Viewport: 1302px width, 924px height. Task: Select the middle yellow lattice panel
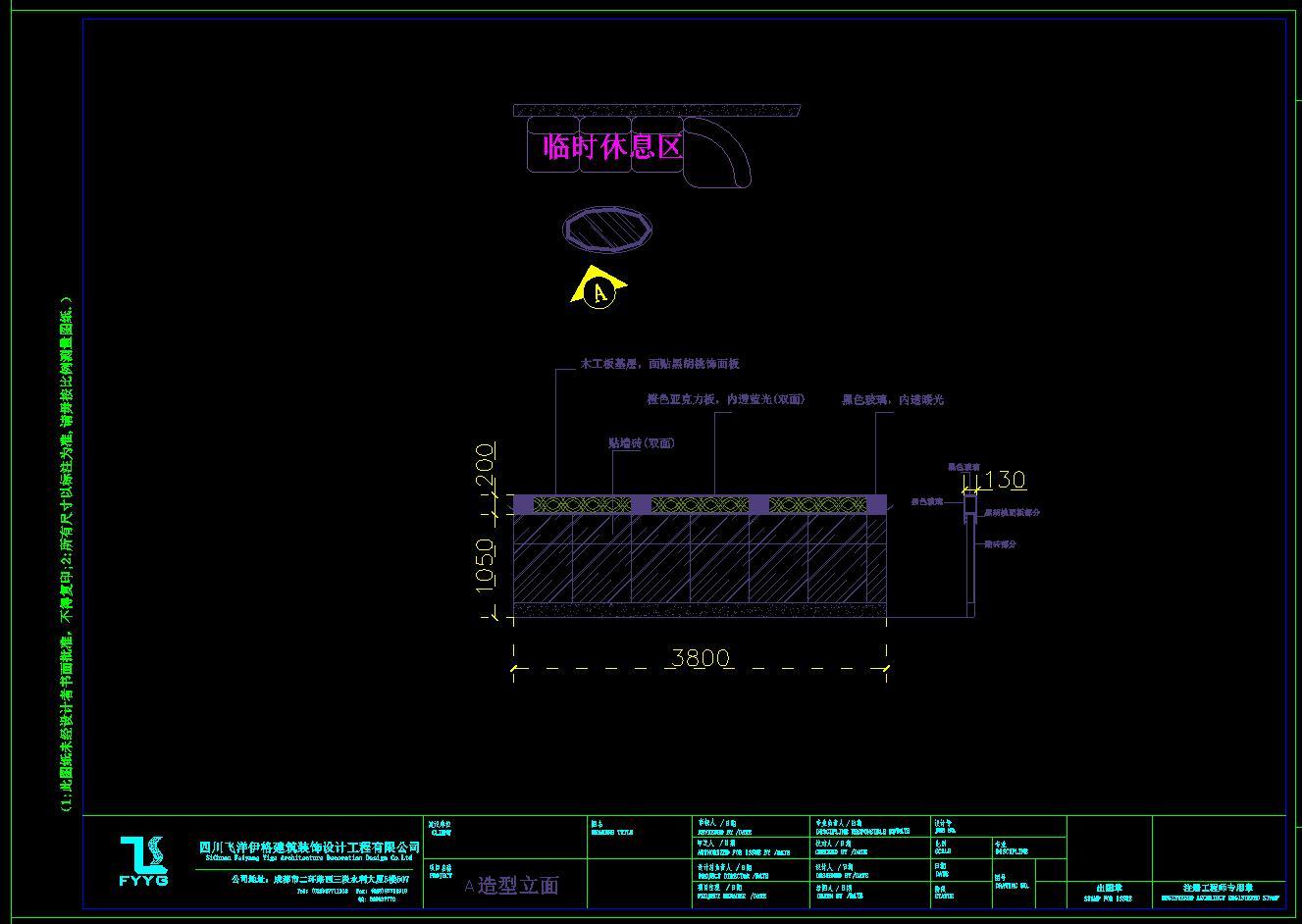click(x=701, y=504)
